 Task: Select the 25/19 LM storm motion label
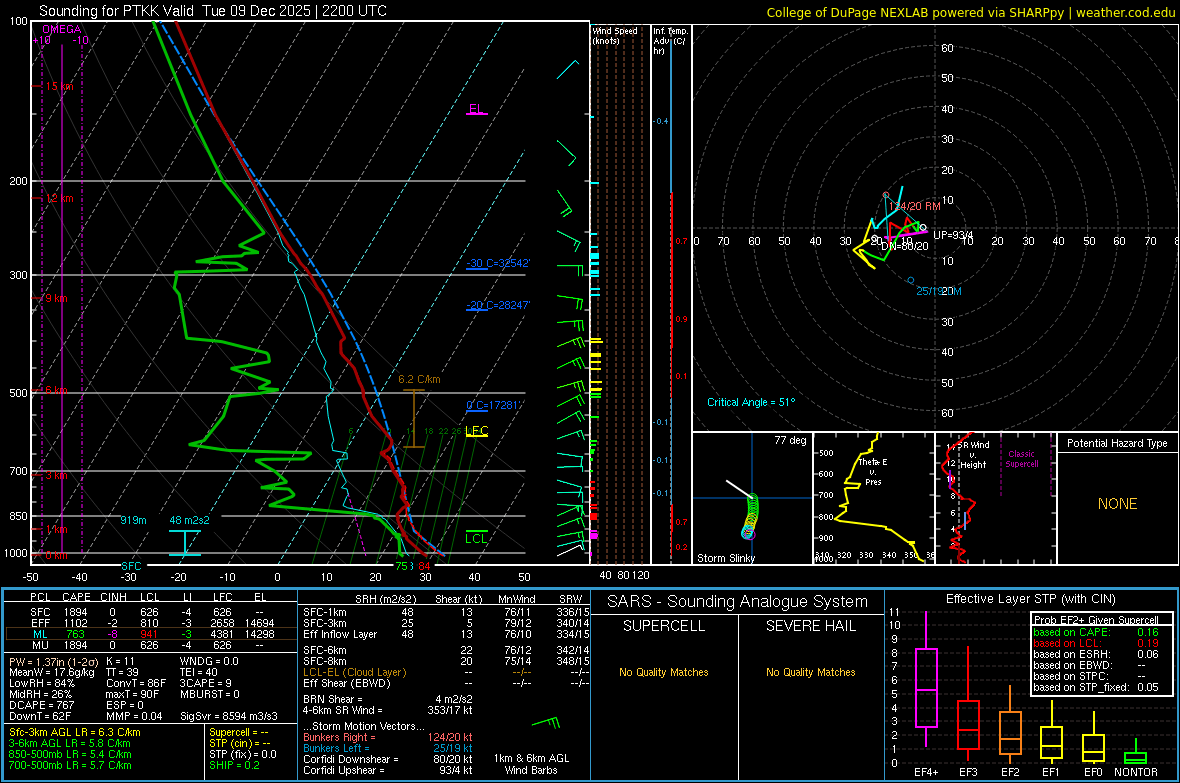[x=938, y=291]
